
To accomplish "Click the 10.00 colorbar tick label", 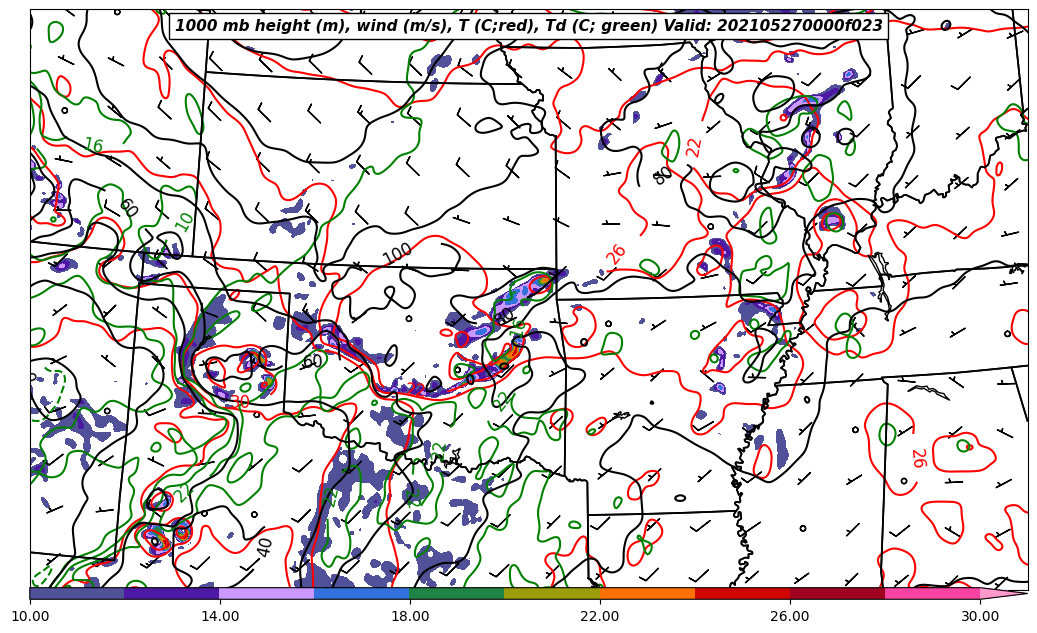I will pos(30,616).
